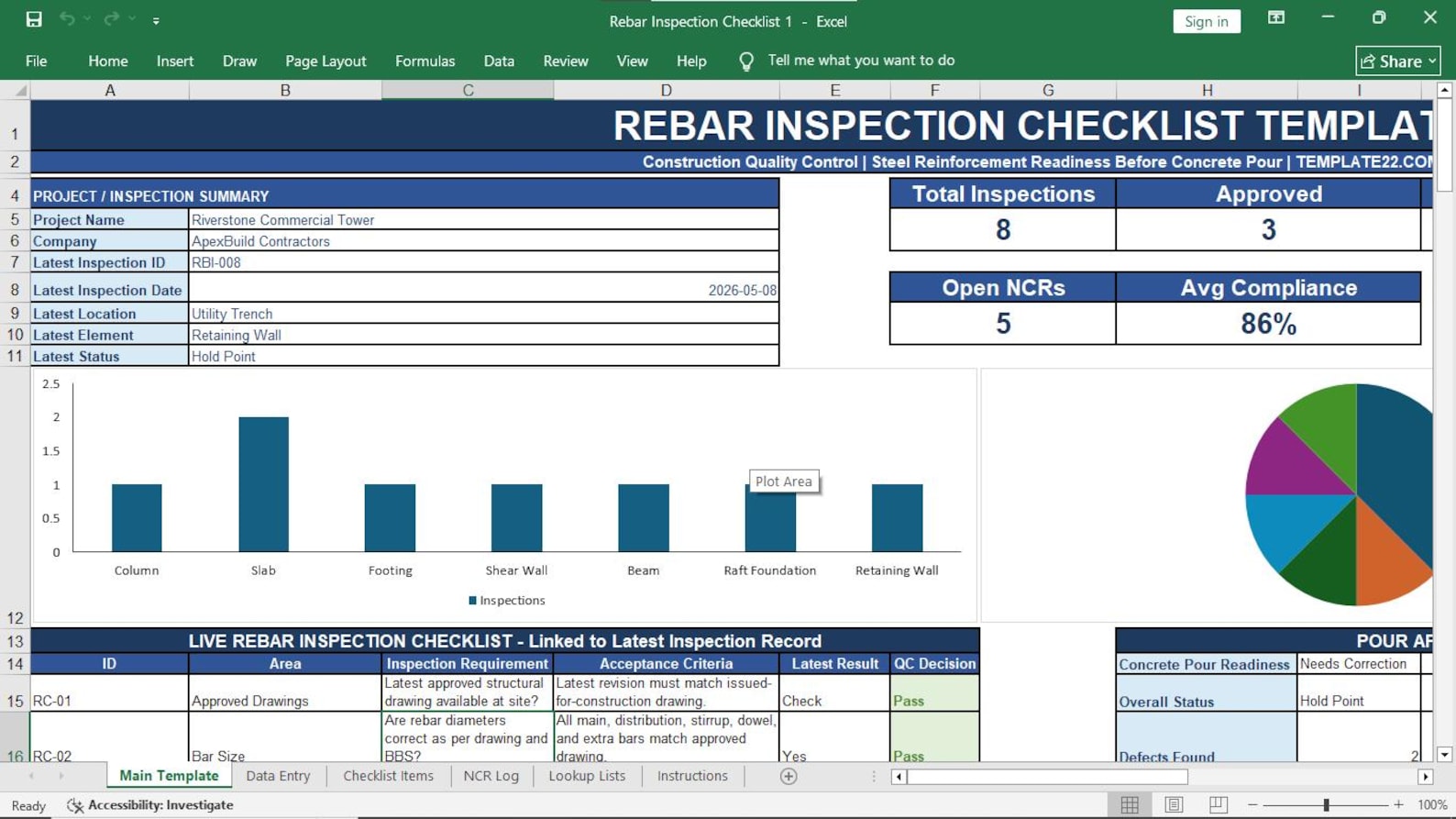The width and height of the screenshot is (1456, 819).
Task: Click the Redo arrow icon
Action: pyautogui.click(x=111, y=19)
